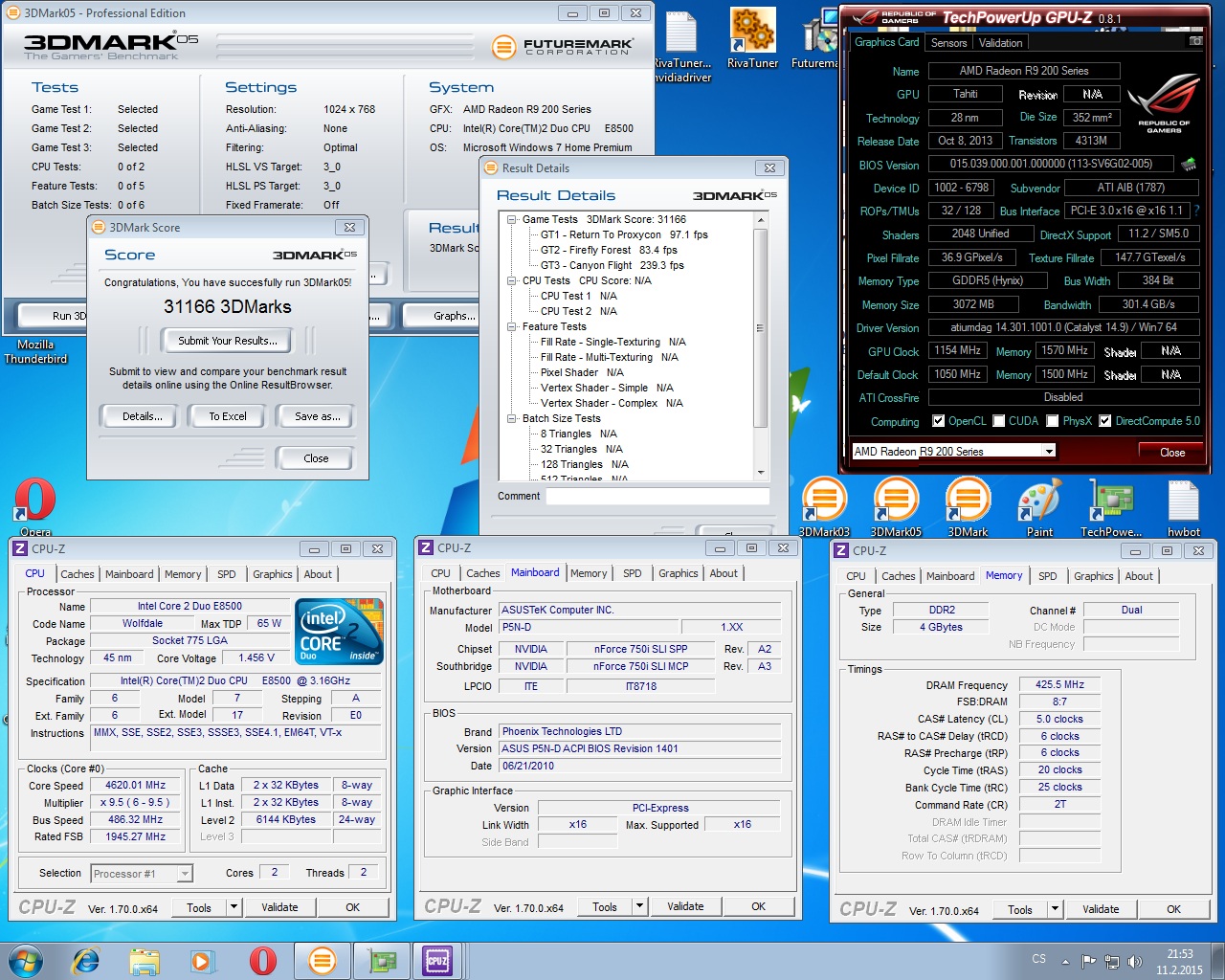The width and height of the screenshot is (1225, 980).
Task: Click the Comment field in Result Details
Action: (657, 496)
